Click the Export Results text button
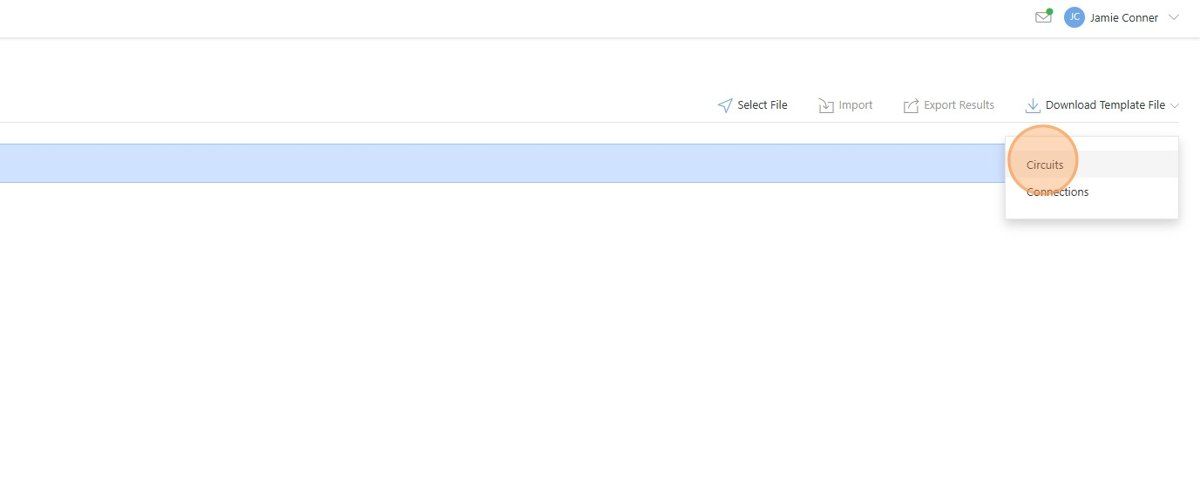 coord(959,105)
